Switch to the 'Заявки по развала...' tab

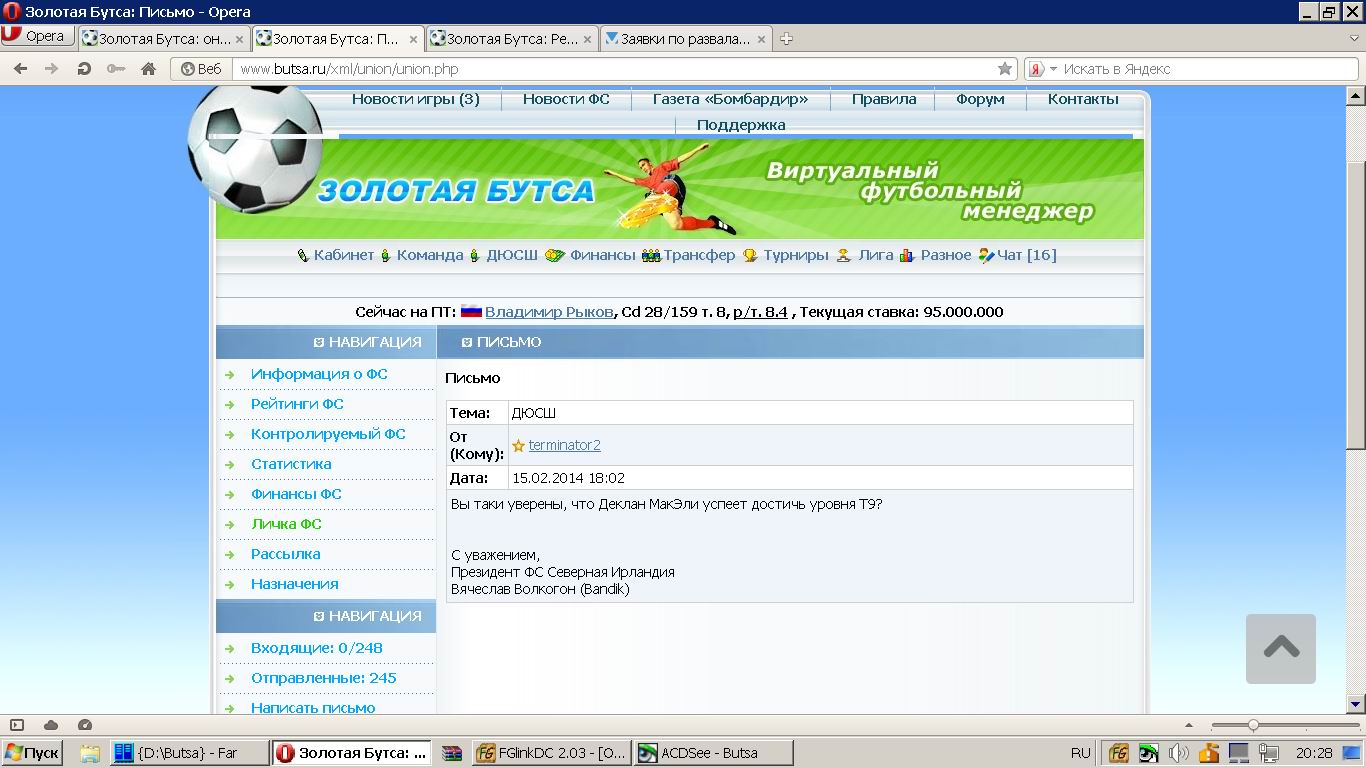point(685,39)
